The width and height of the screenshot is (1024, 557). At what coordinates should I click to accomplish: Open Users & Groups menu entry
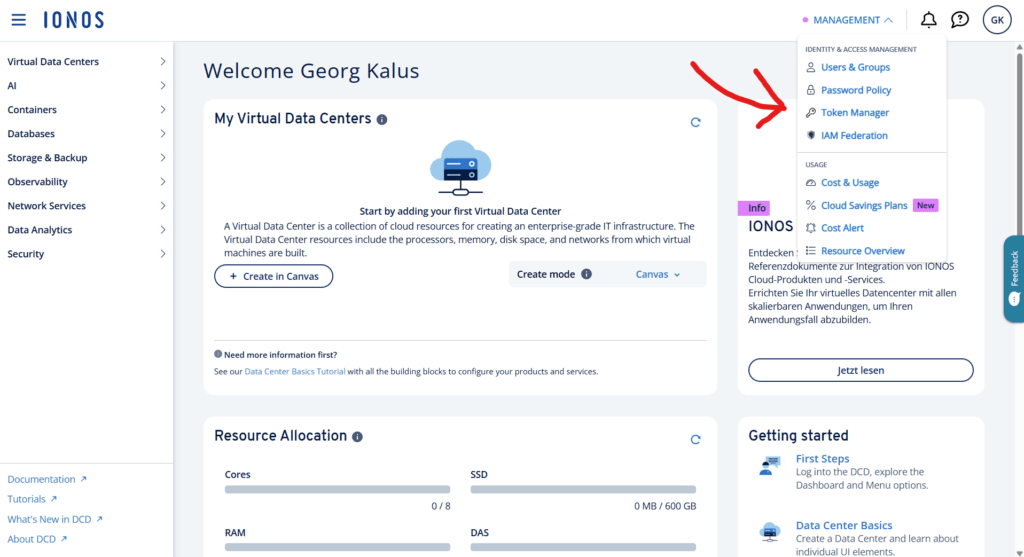tap(855, 67)
